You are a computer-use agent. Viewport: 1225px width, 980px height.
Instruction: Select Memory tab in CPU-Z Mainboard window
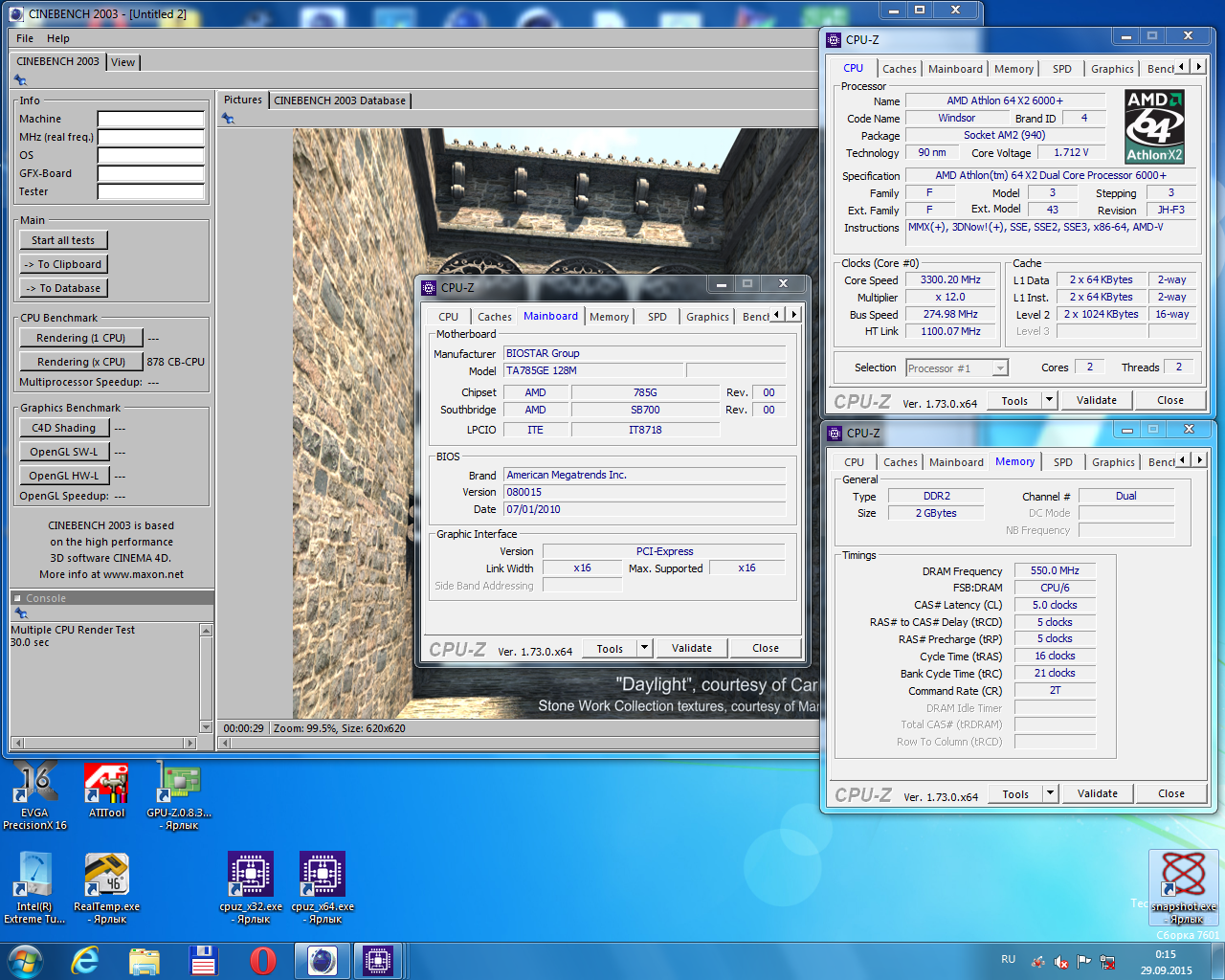609,317
